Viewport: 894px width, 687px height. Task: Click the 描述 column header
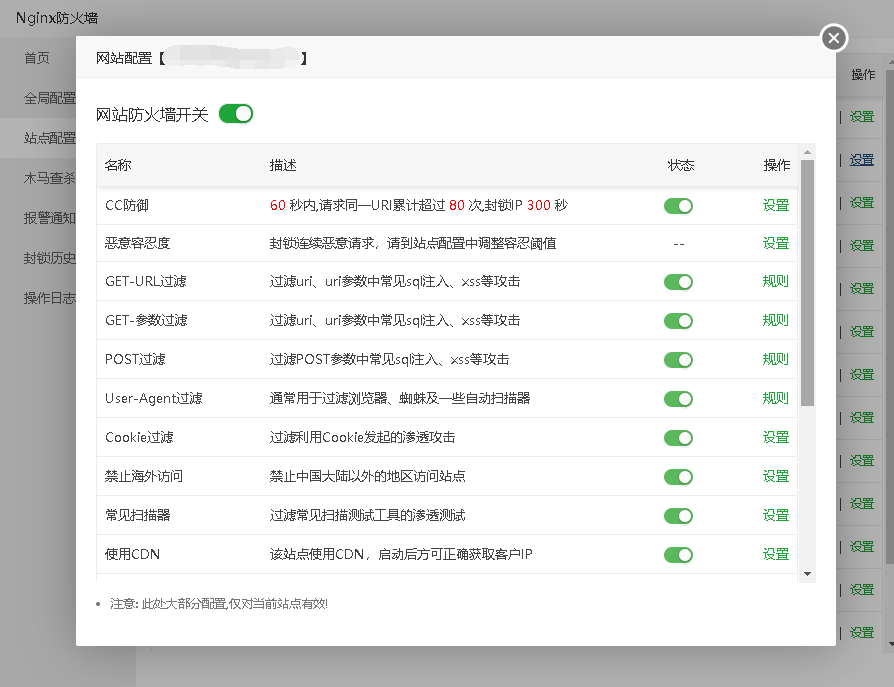click(283, 165)
